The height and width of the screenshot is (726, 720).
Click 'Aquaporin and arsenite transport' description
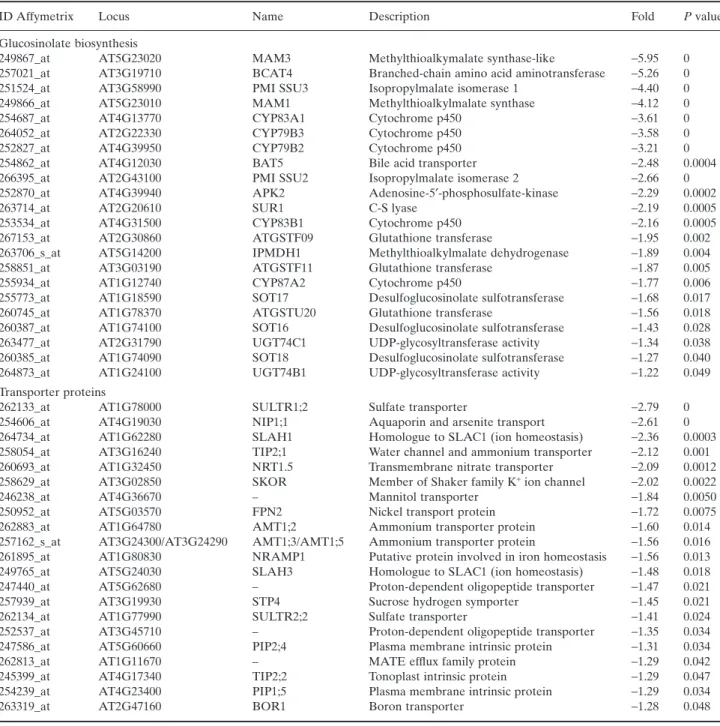click(457, 422)
